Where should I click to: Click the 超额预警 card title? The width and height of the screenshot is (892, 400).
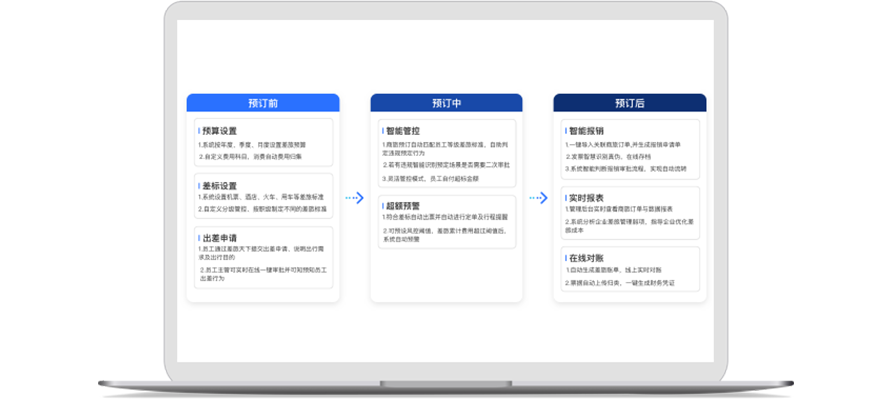402,204
